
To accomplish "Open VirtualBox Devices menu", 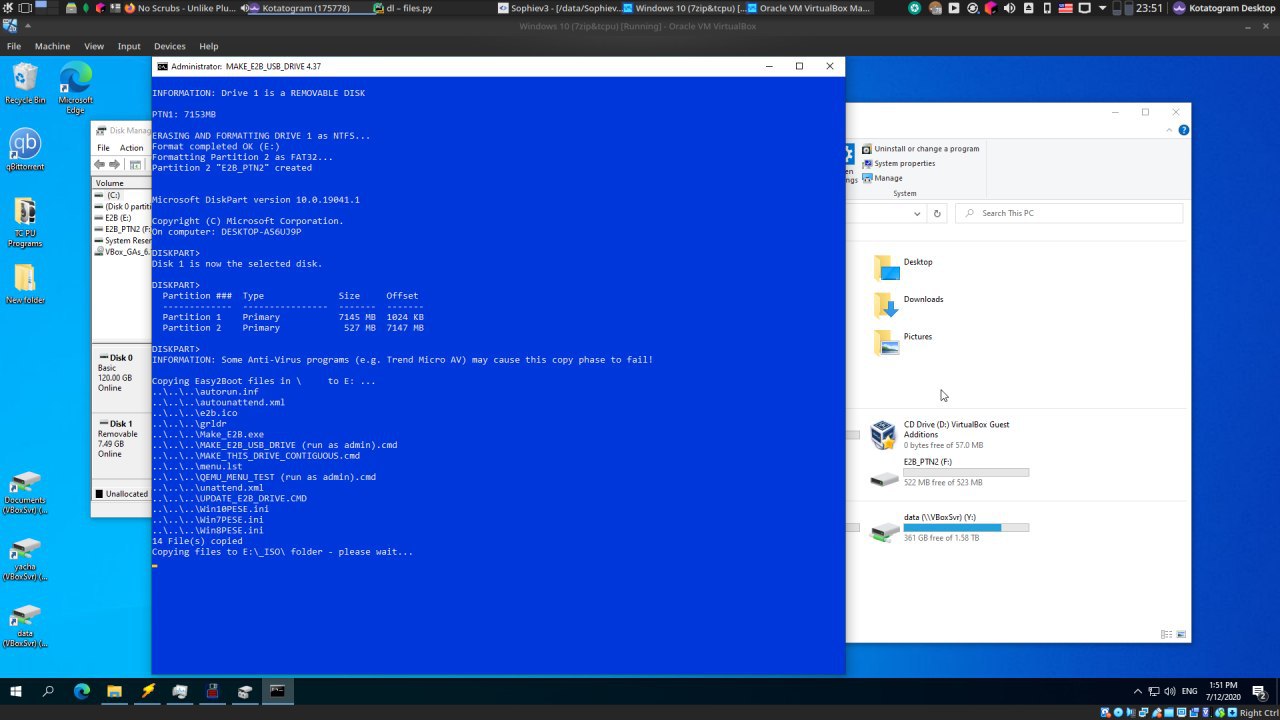I will point(169,46).
